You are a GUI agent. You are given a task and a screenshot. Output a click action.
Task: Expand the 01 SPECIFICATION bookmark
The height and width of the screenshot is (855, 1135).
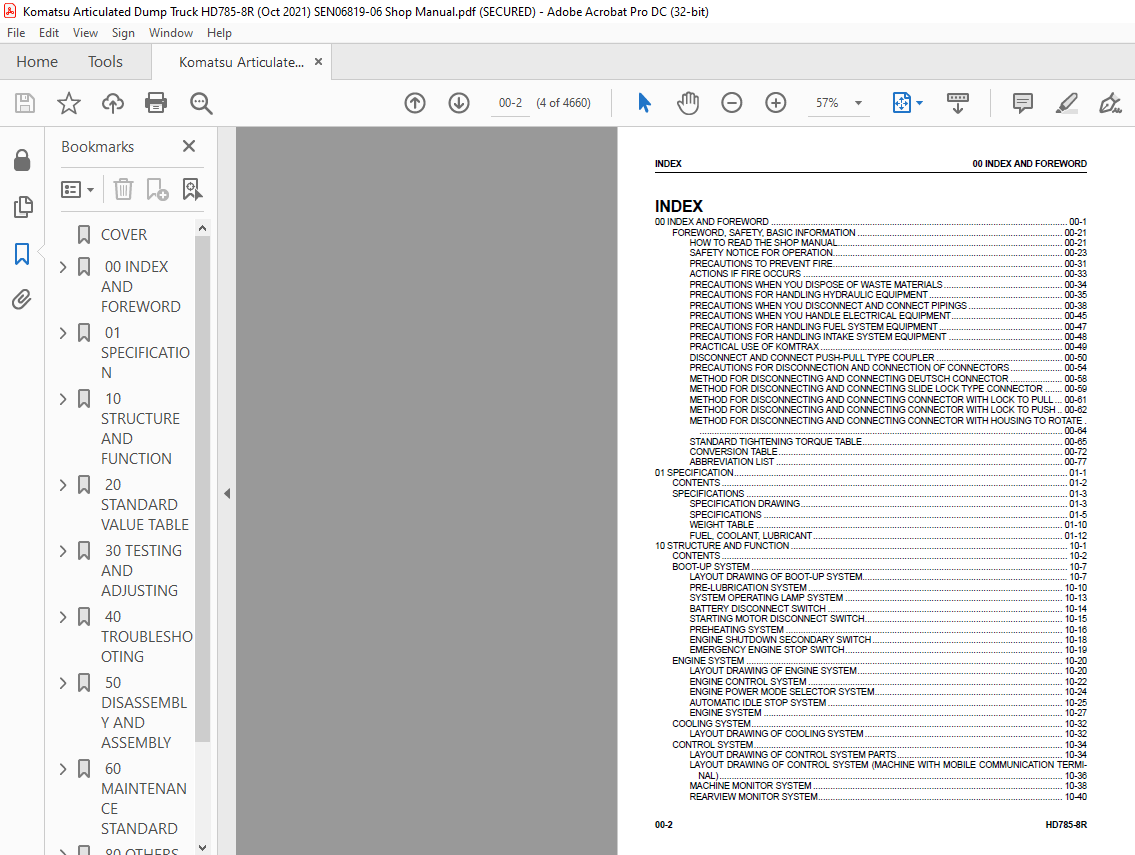click(63, 333)
